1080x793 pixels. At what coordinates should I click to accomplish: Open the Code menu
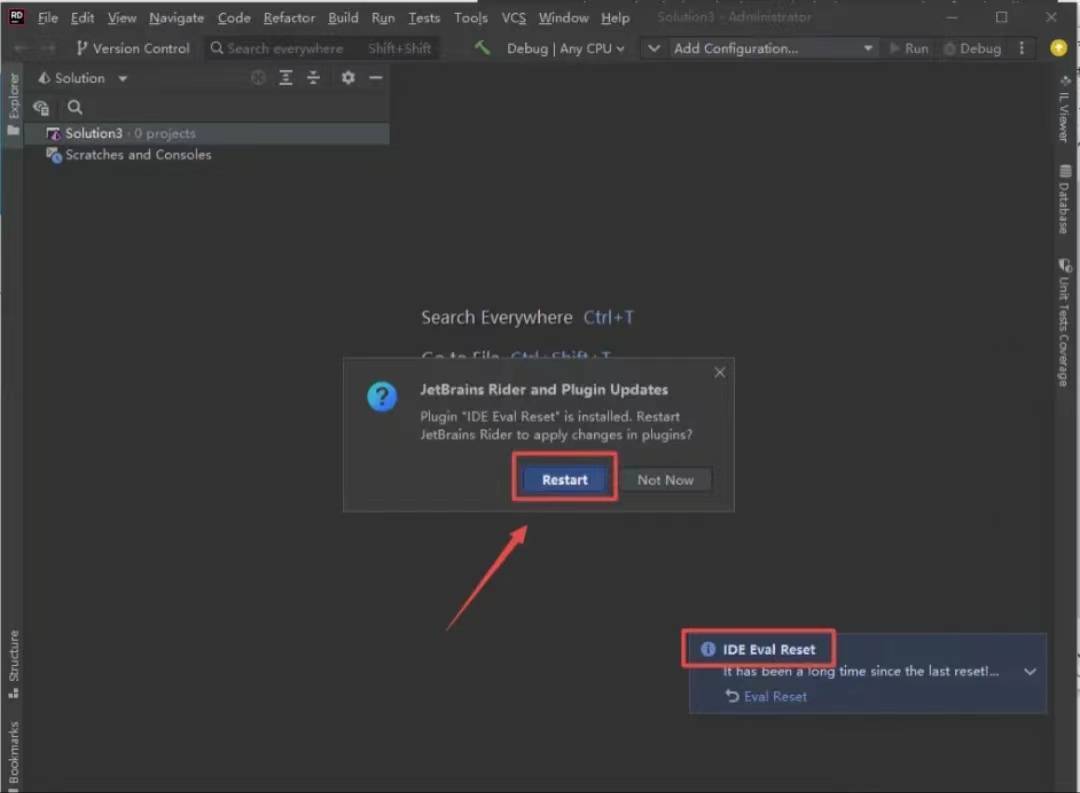pos(234,18)
